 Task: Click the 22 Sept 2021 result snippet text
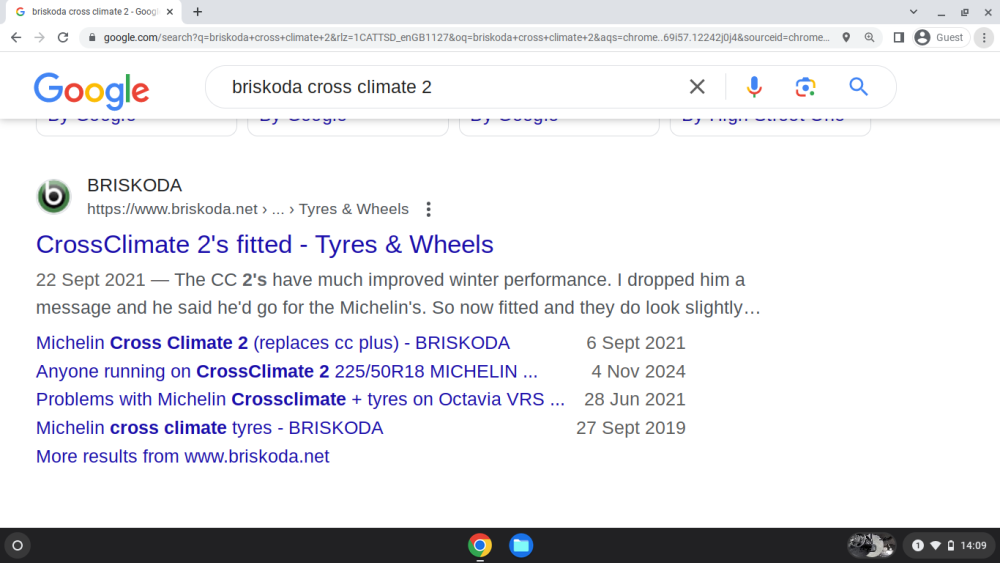pos(398,293)
